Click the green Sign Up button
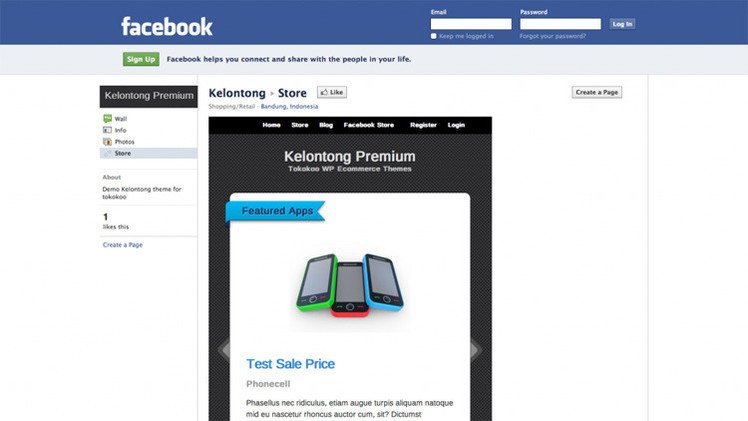This screenshot has width=748, height=421. tap(141, 59)
